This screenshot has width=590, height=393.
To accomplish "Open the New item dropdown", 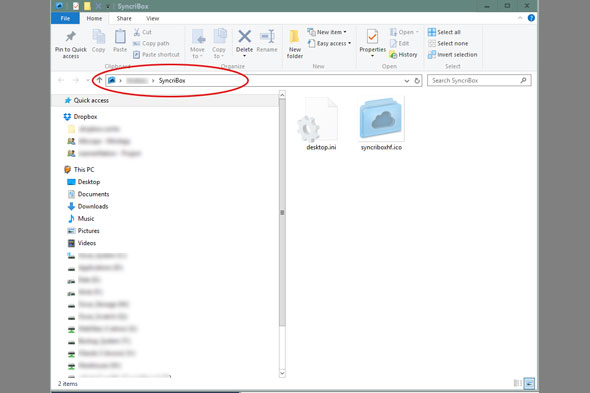I will 327,32.
